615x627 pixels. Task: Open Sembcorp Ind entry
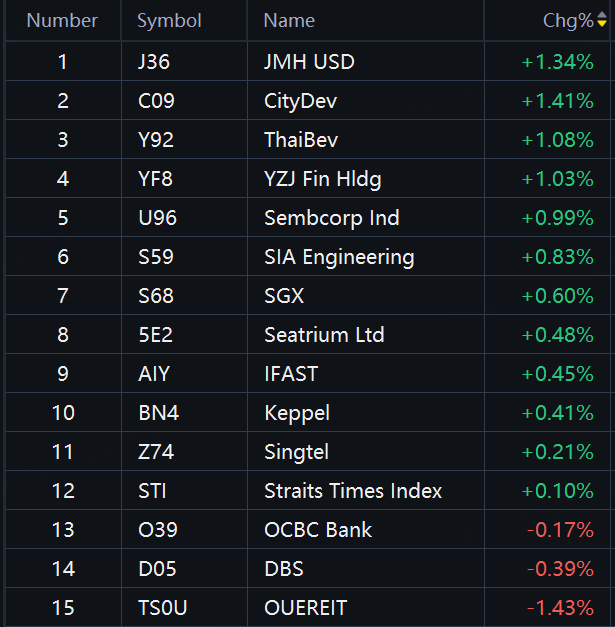click(x=331, y=218)
